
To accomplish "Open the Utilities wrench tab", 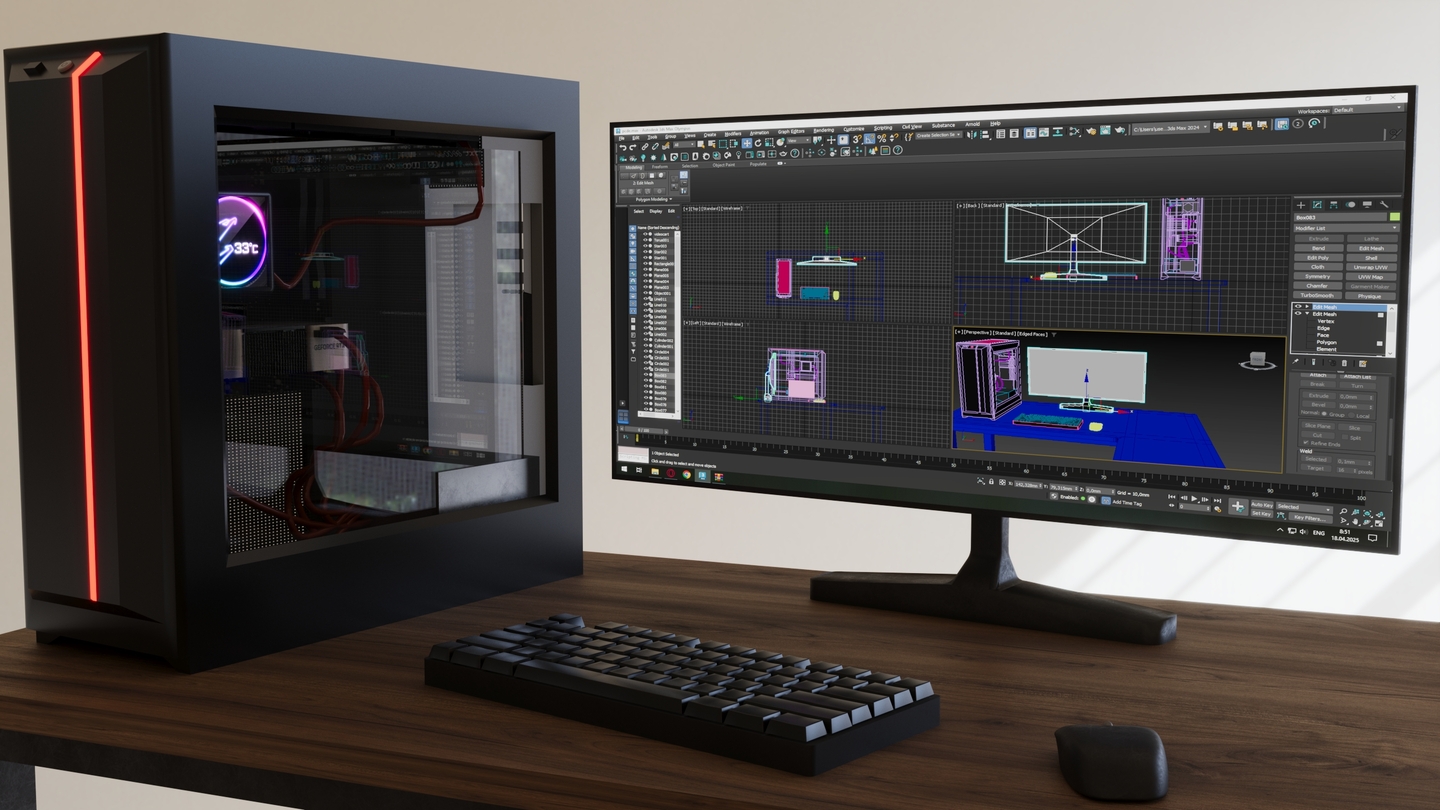I will 1385,205.
